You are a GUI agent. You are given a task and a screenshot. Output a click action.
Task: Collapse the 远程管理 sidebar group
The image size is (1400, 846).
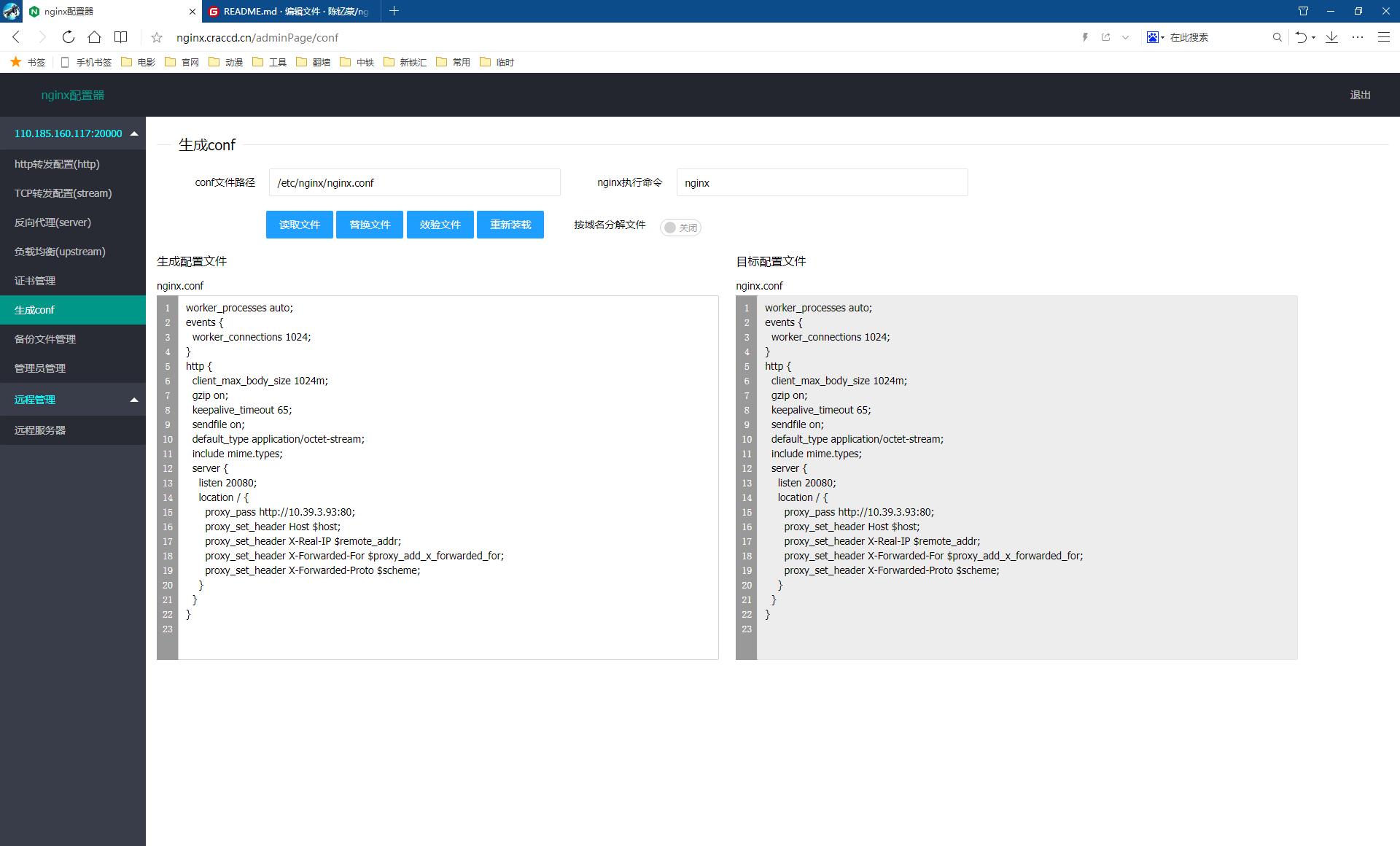[73, 400]
